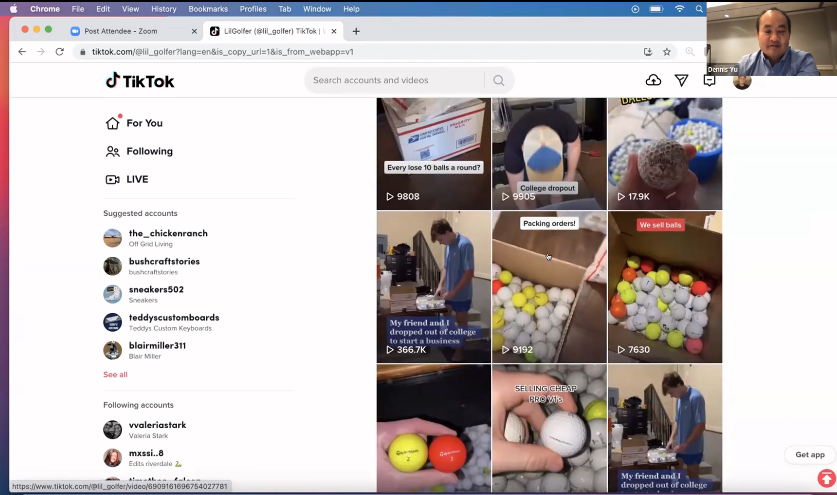Open the 'Every lose 10 balls a round?' video
The height and width of the screenshot is (495, 837).
point(433,154)
